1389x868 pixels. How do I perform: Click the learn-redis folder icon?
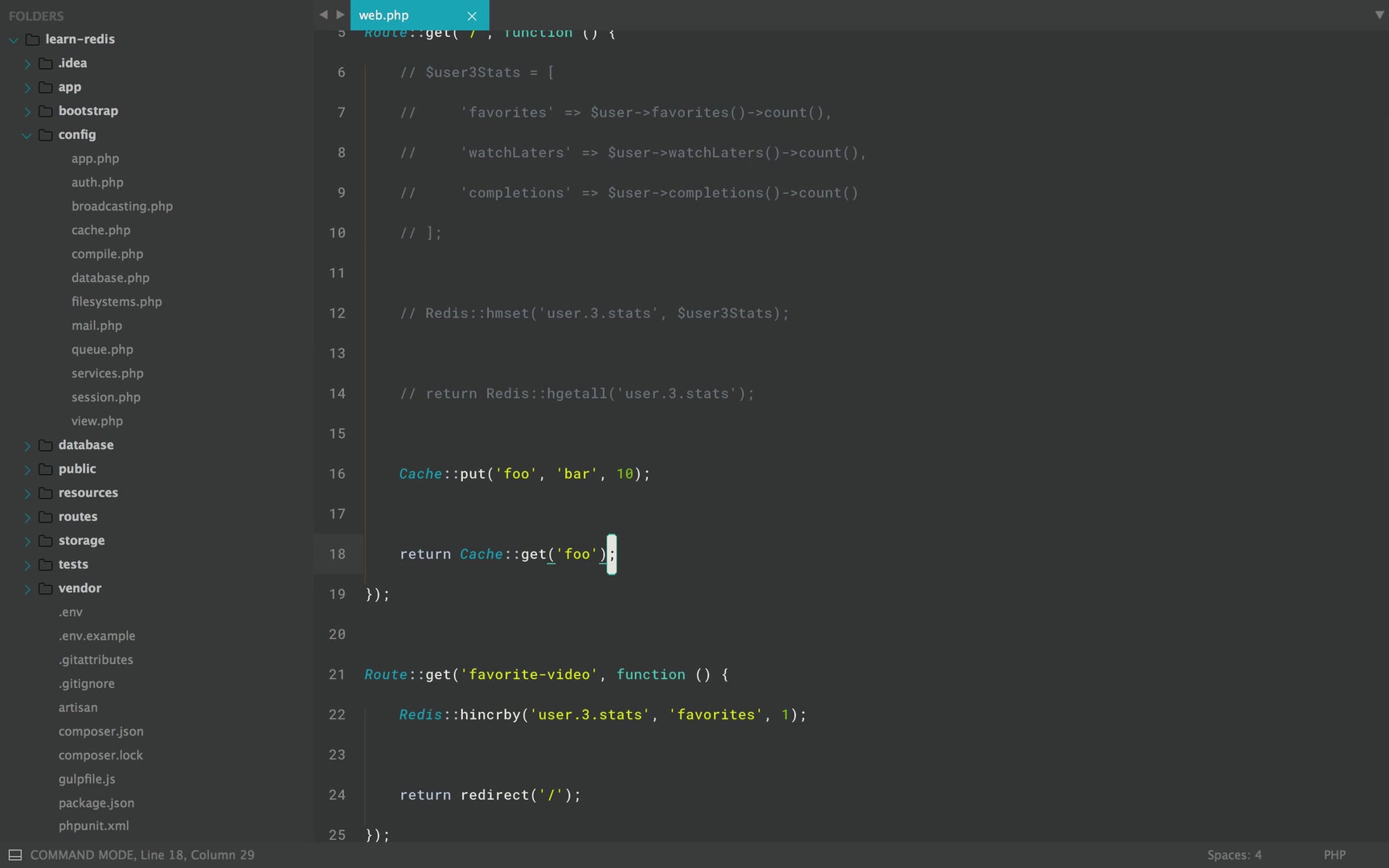(x=33, y=39)
